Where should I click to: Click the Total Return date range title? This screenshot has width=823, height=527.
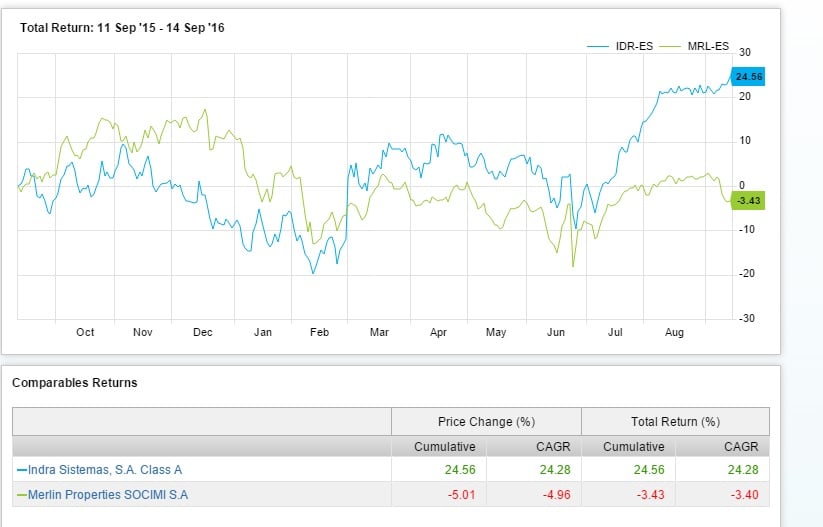tap(122, 28)
